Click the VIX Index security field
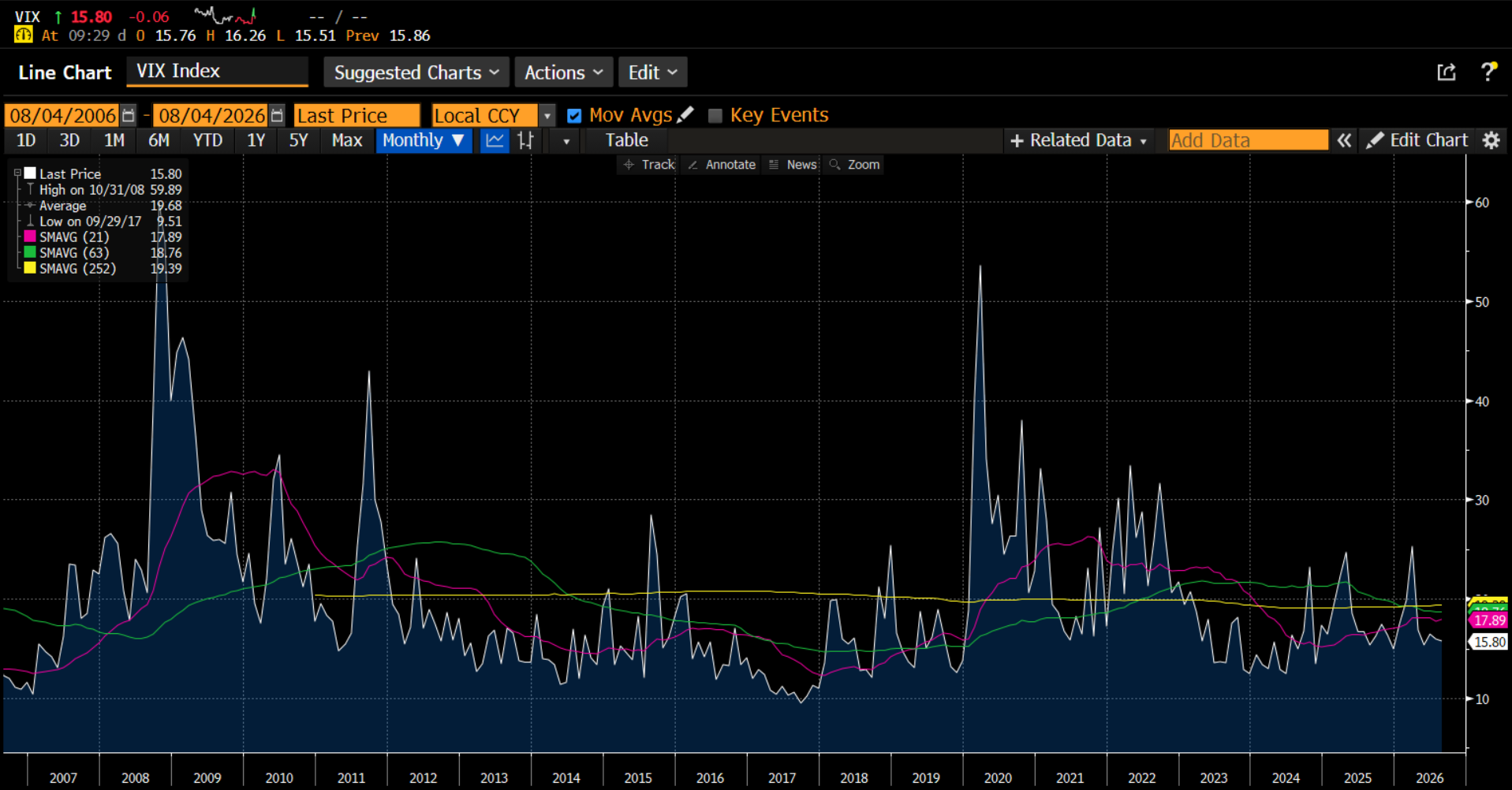This screenshot has width=1512, height=790. click(x=217, y=71)
